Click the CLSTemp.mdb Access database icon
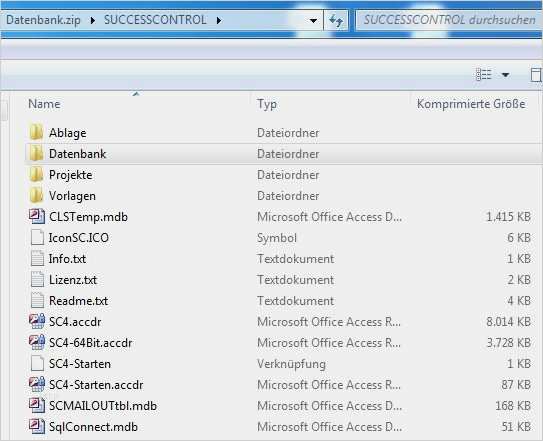 (37, 217)
